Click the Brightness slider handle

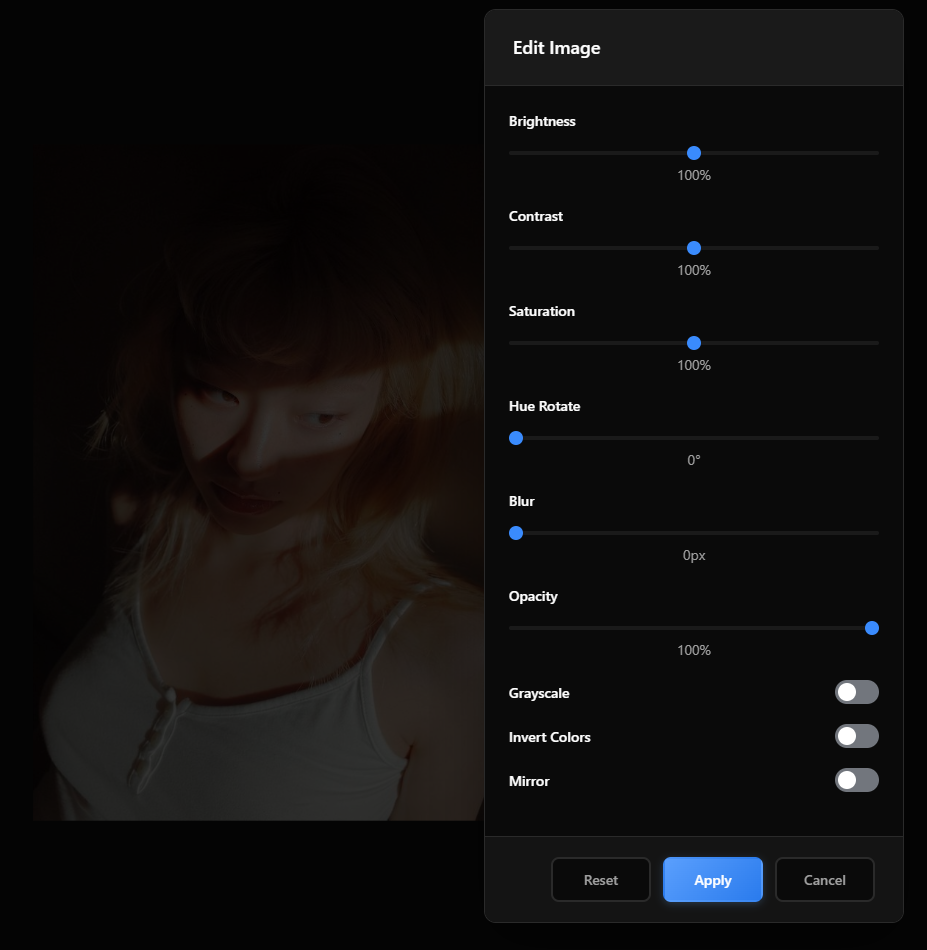694,153
